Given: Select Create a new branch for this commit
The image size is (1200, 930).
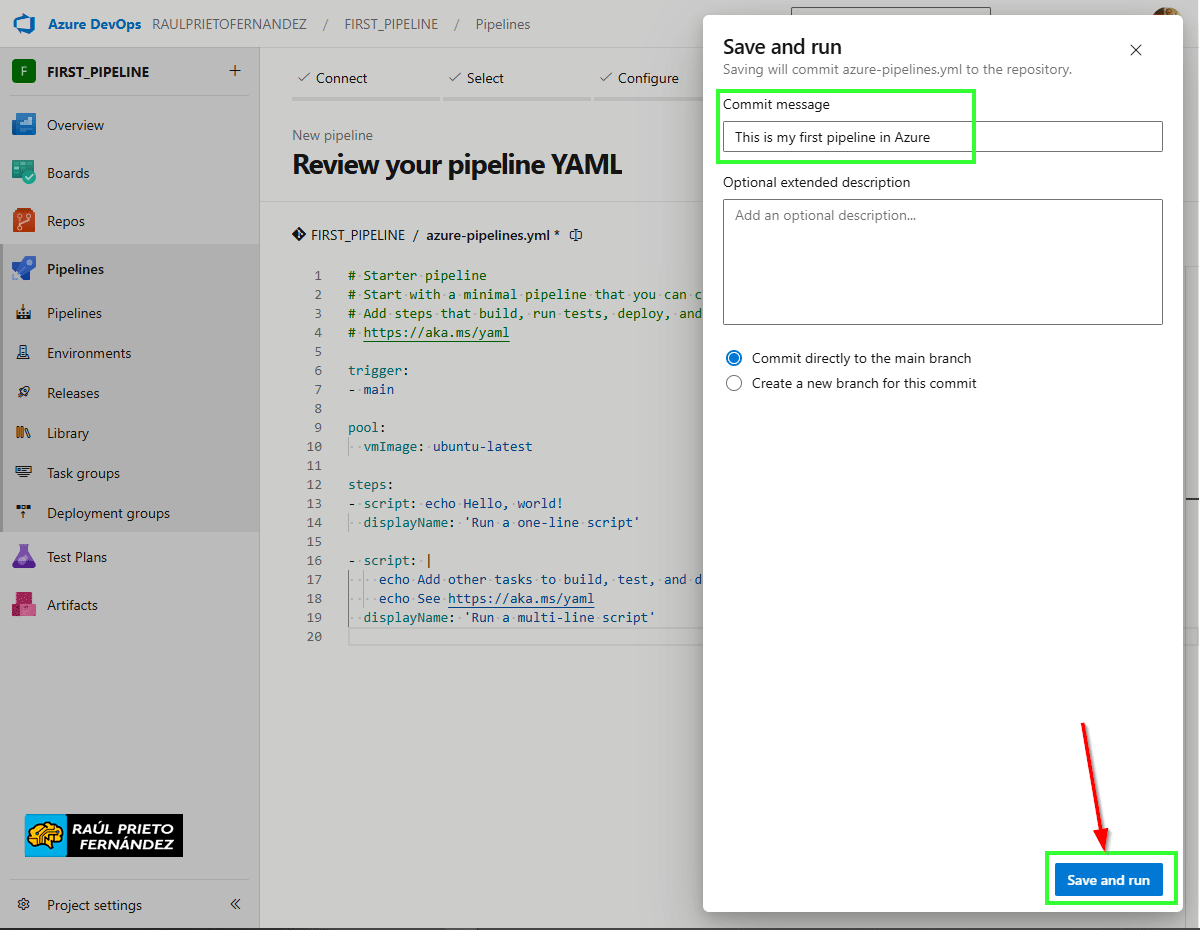Looking at the screenshot, I should point(734,383).
